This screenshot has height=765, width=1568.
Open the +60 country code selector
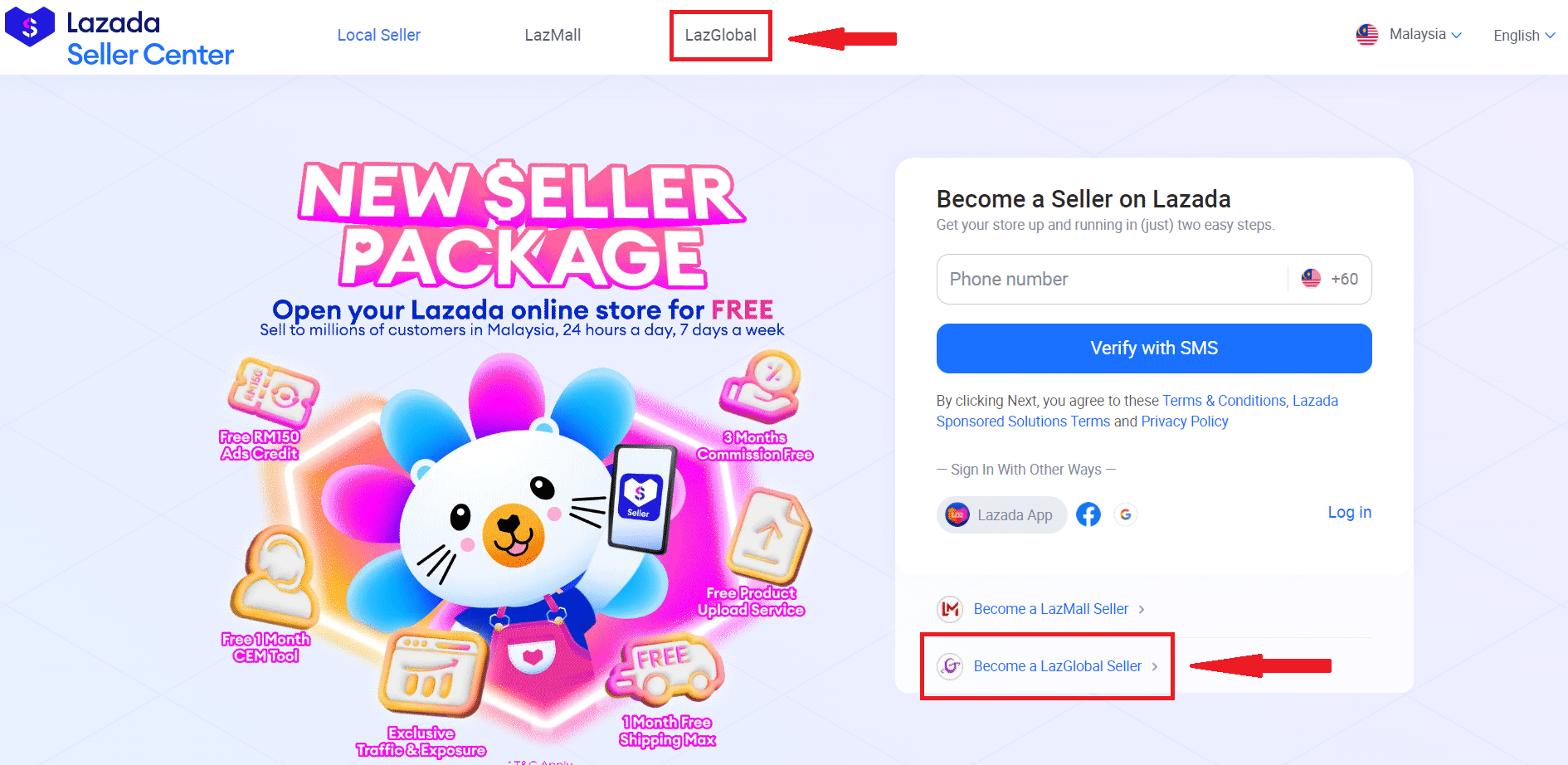click(x=1330, y=279)
